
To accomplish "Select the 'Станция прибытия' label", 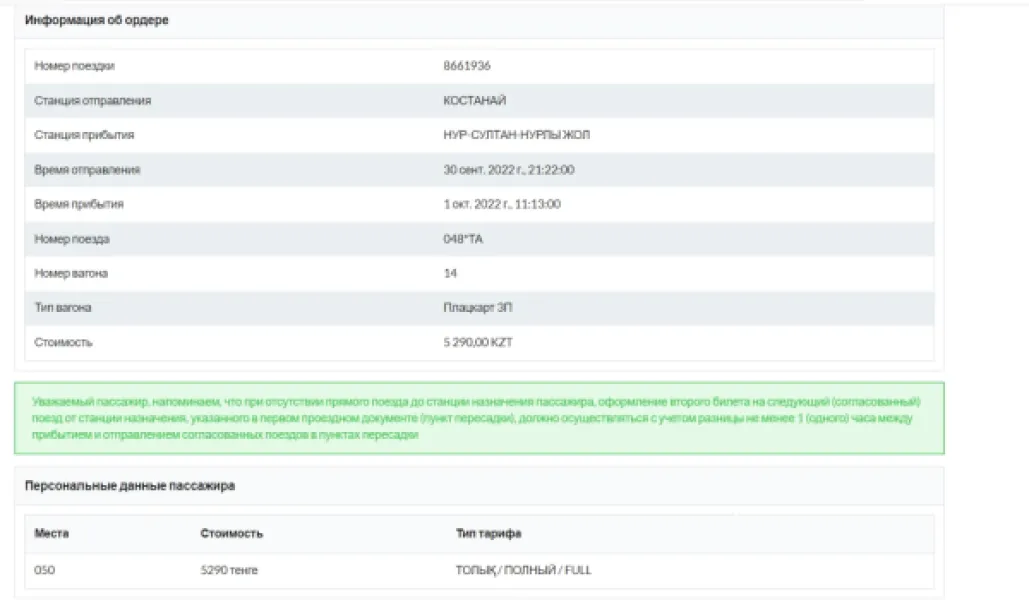I will click(84, 135).
